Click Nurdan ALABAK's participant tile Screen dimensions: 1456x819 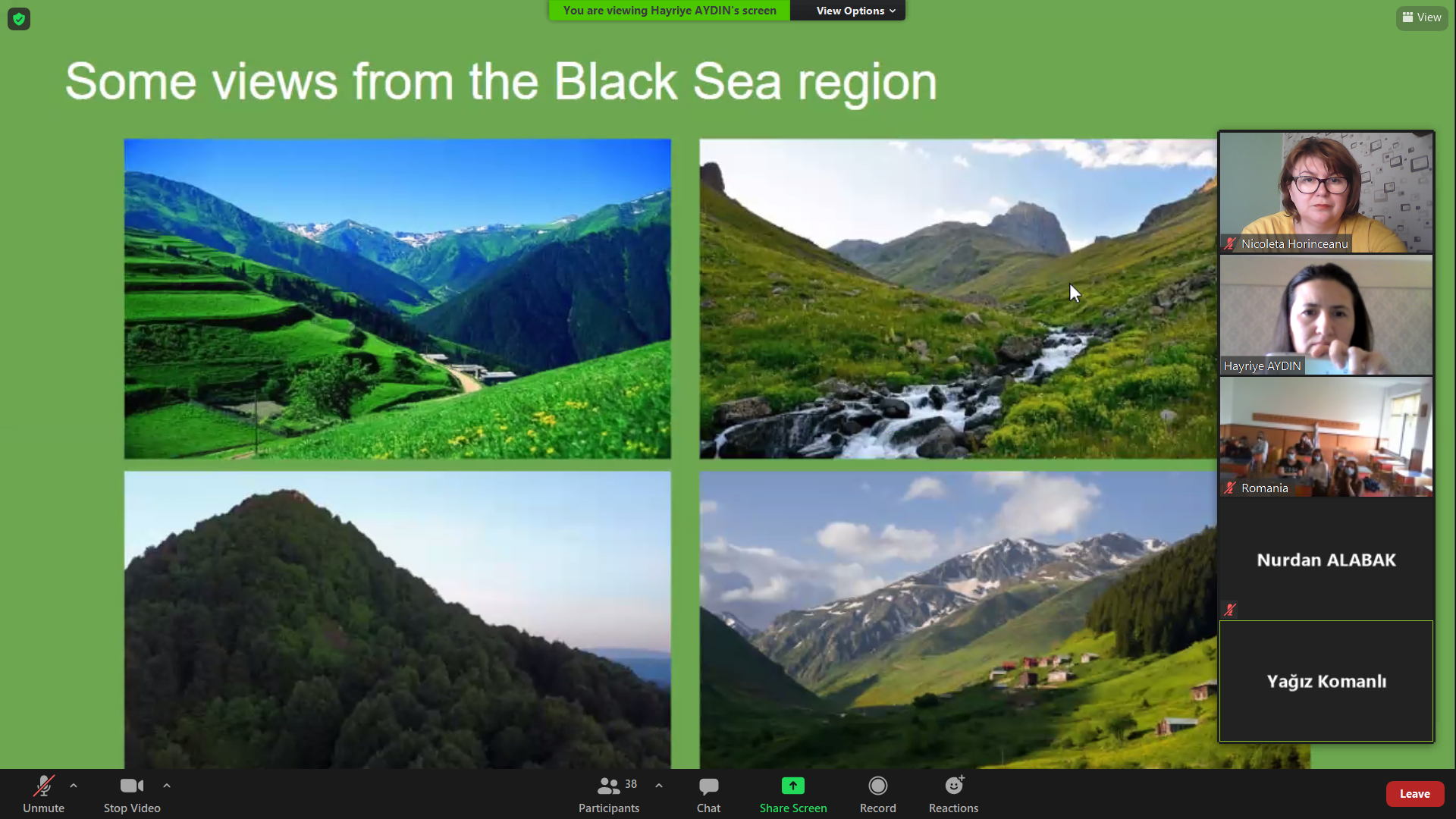click(1326, 560)
